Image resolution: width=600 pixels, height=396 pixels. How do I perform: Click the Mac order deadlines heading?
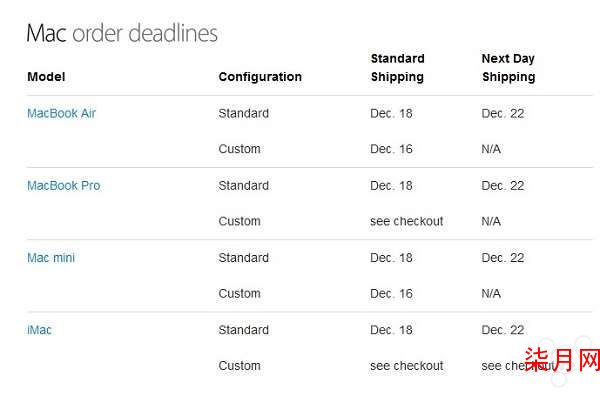[122, 33]
